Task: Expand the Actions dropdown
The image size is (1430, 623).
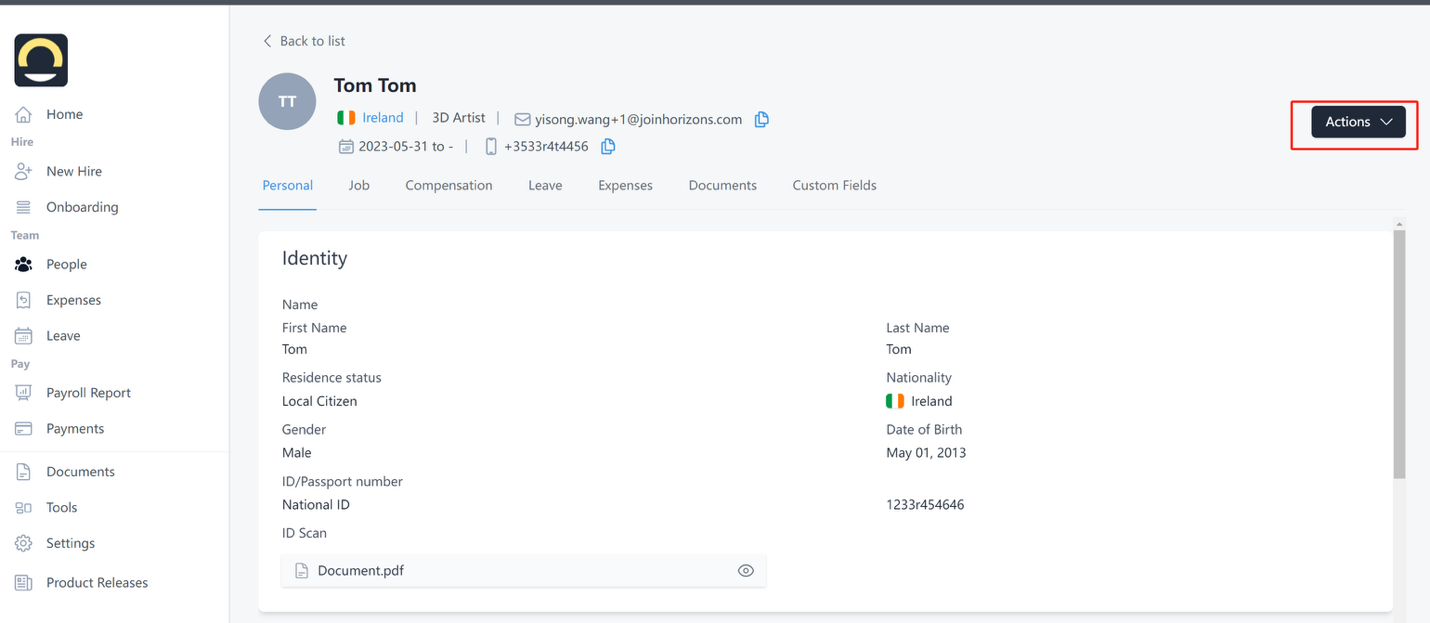Action: (x=1358, y=122)
